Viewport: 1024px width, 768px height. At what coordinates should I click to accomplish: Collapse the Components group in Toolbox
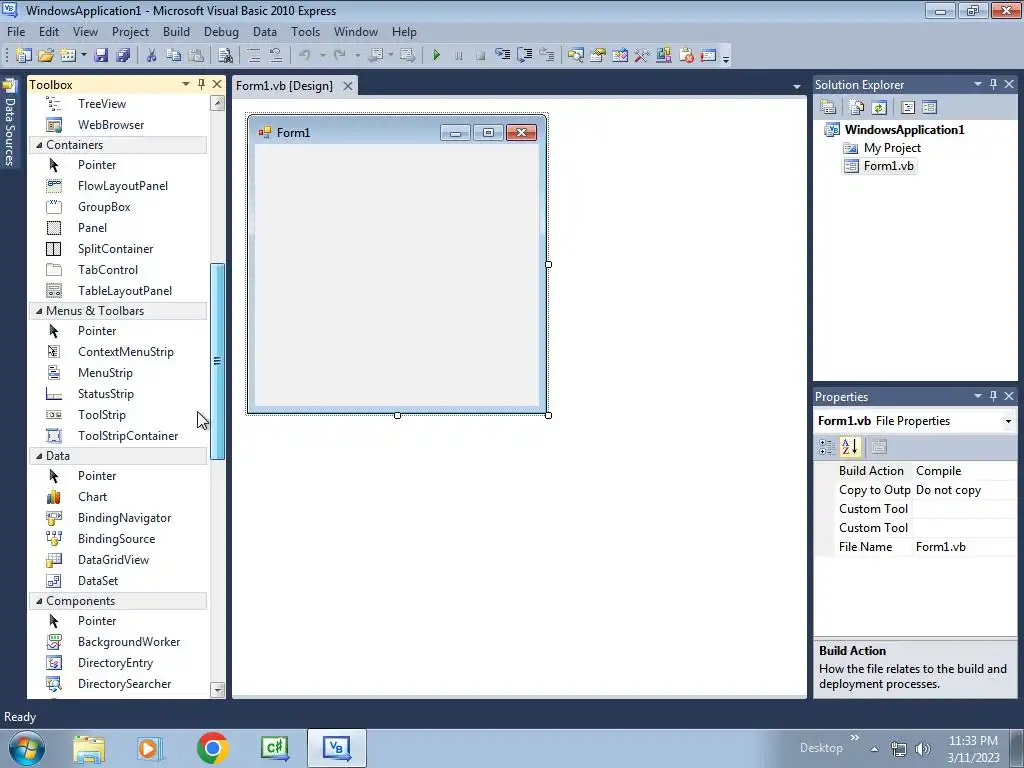click(x=39, y=601)
